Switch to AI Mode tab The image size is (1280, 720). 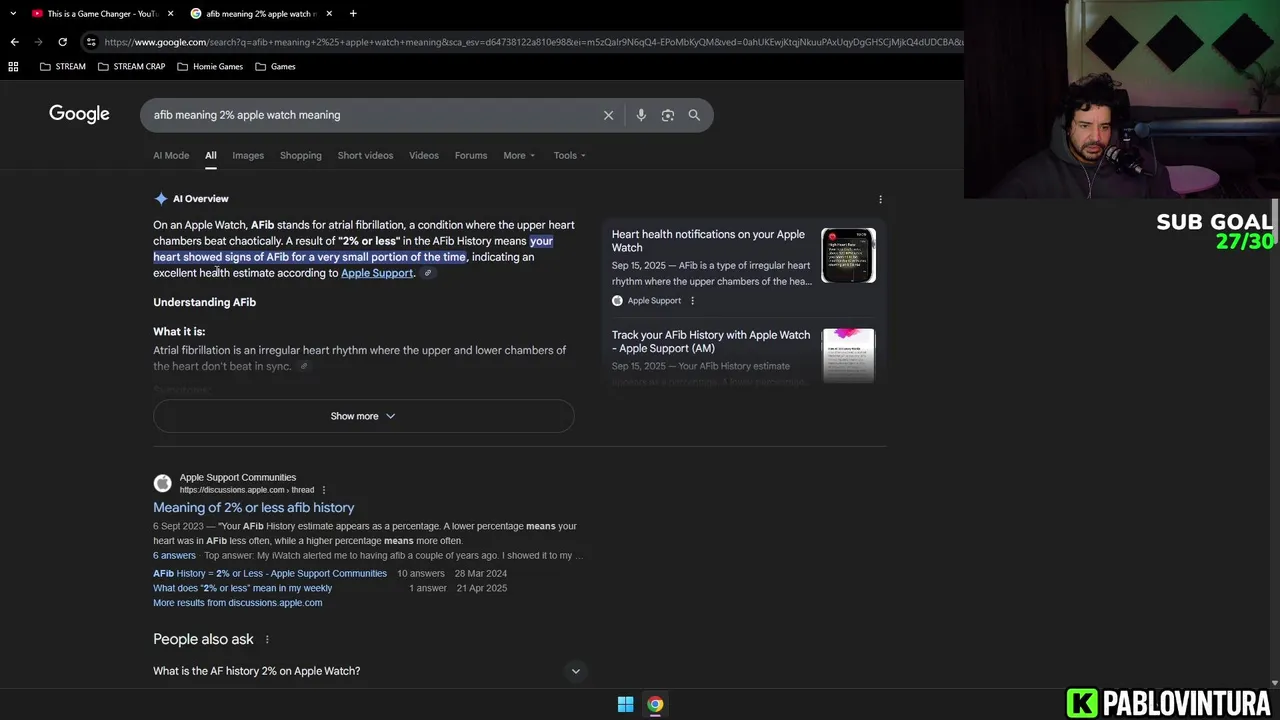tap(171, 156)
